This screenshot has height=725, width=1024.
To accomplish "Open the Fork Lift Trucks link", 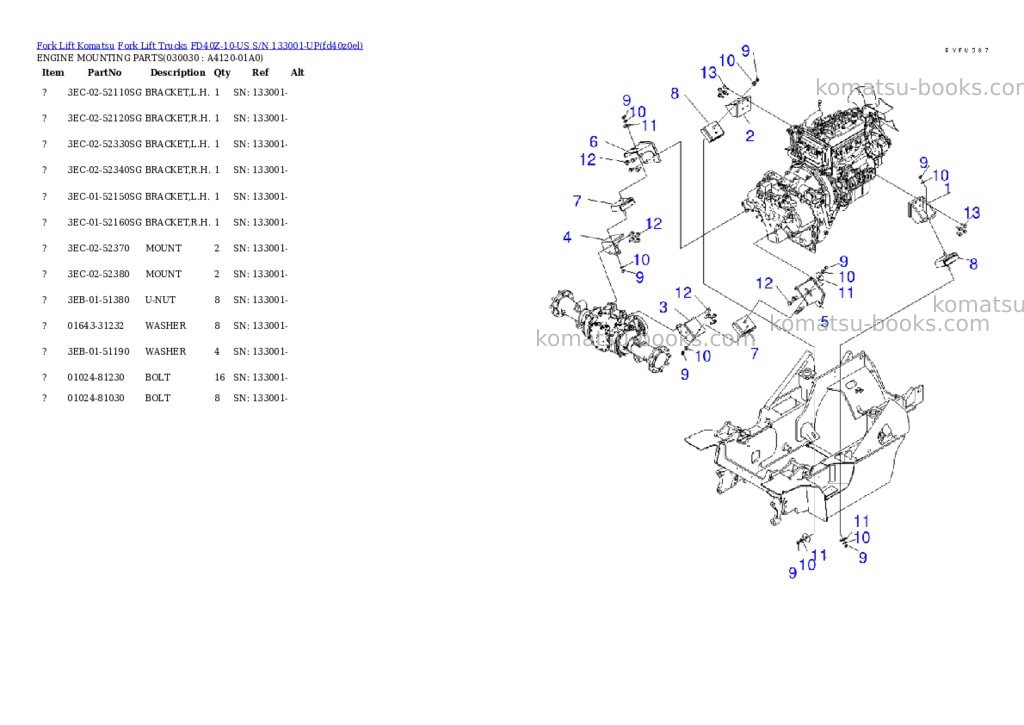I will pyautogui.click(x=152, y=46).
